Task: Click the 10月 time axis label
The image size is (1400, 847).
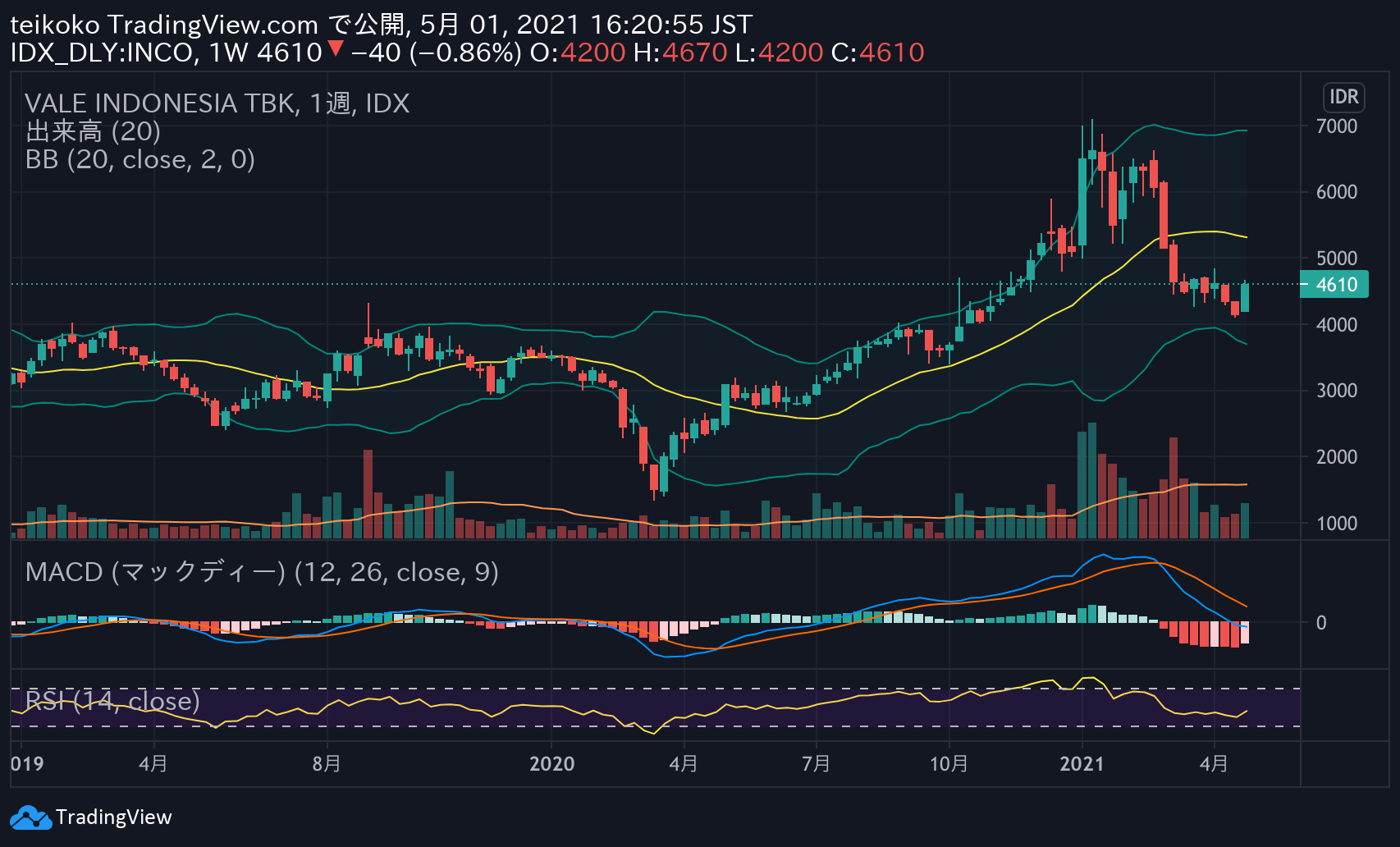Action: [x=949, y=764]
